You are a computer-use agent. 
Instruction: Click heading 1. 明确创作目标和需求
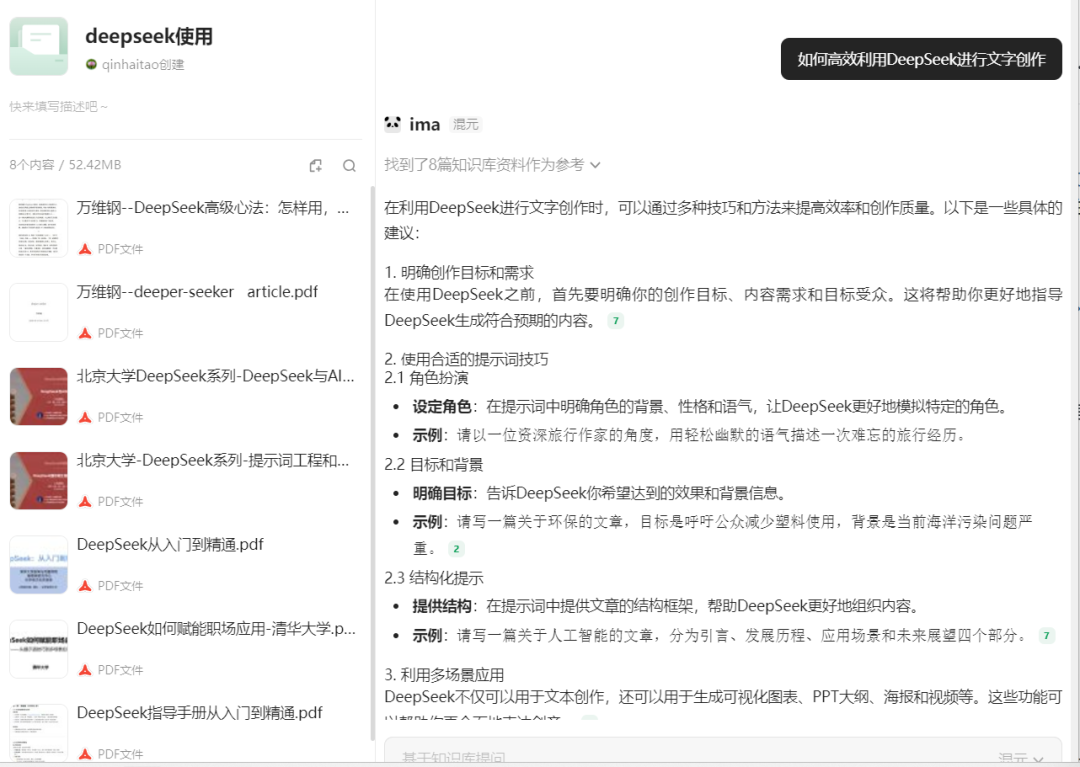(x=459, y=273)
